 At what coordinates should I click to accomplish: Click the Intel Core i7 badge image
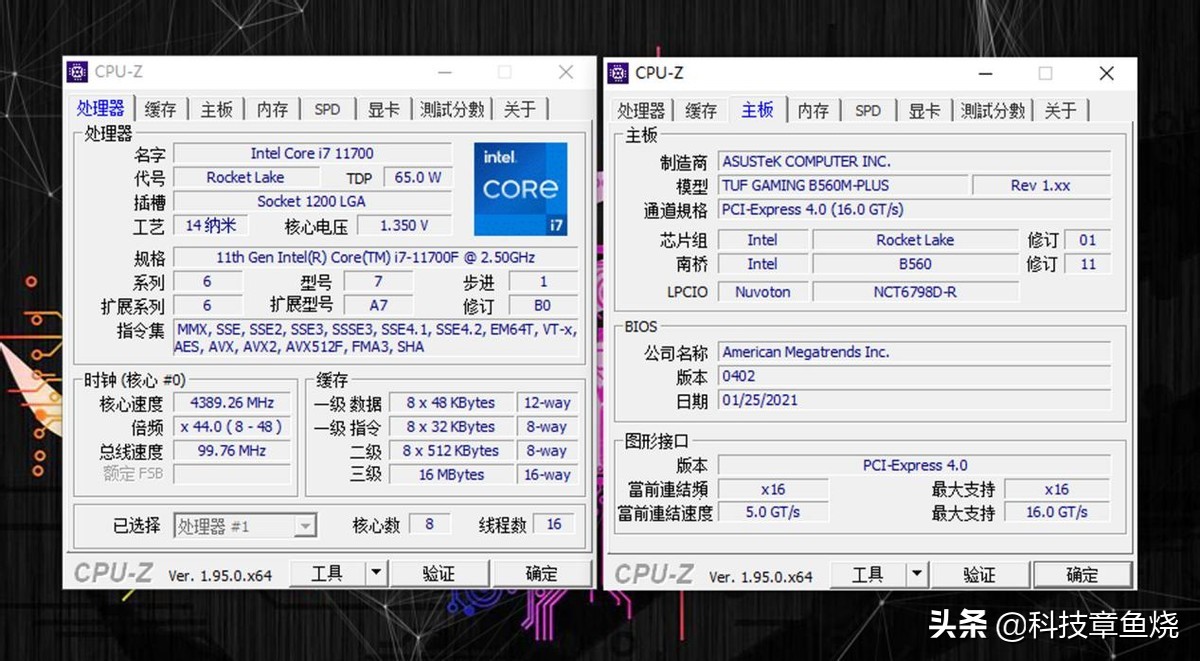(x=520, y=188)
